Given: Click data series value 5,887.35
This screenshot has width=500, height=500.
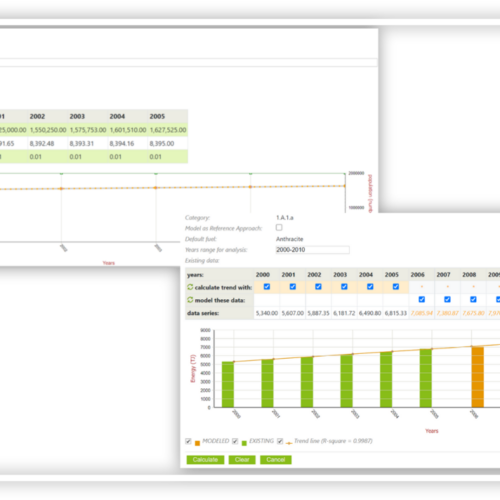Looking at the screenshot, I should tap(318, 313).
